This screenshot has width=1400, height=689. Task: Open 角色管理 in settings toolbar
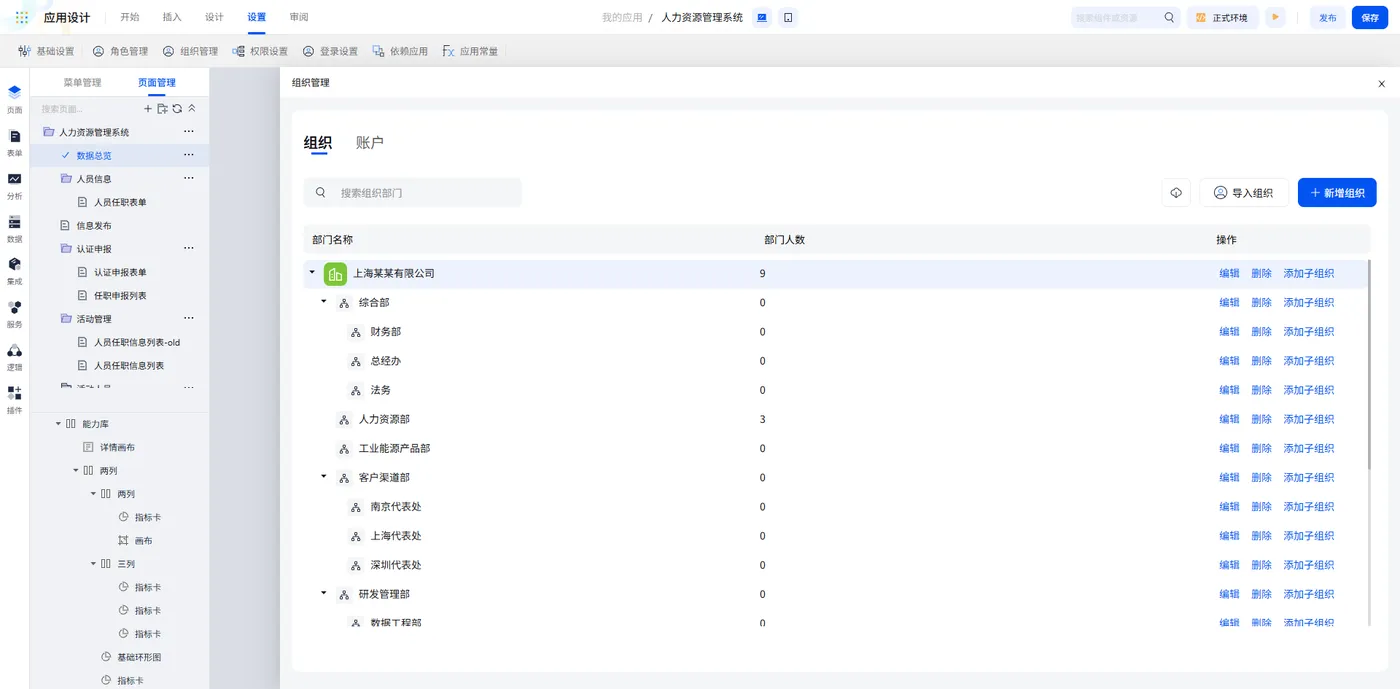(120, 51)
